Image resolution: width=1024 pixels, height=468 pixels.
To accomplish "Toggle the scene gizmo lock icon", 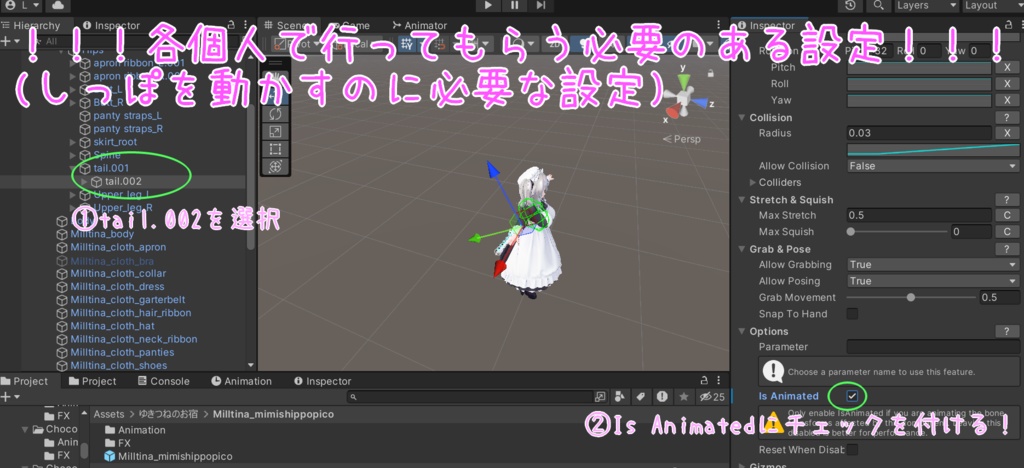I will [709, 74].
